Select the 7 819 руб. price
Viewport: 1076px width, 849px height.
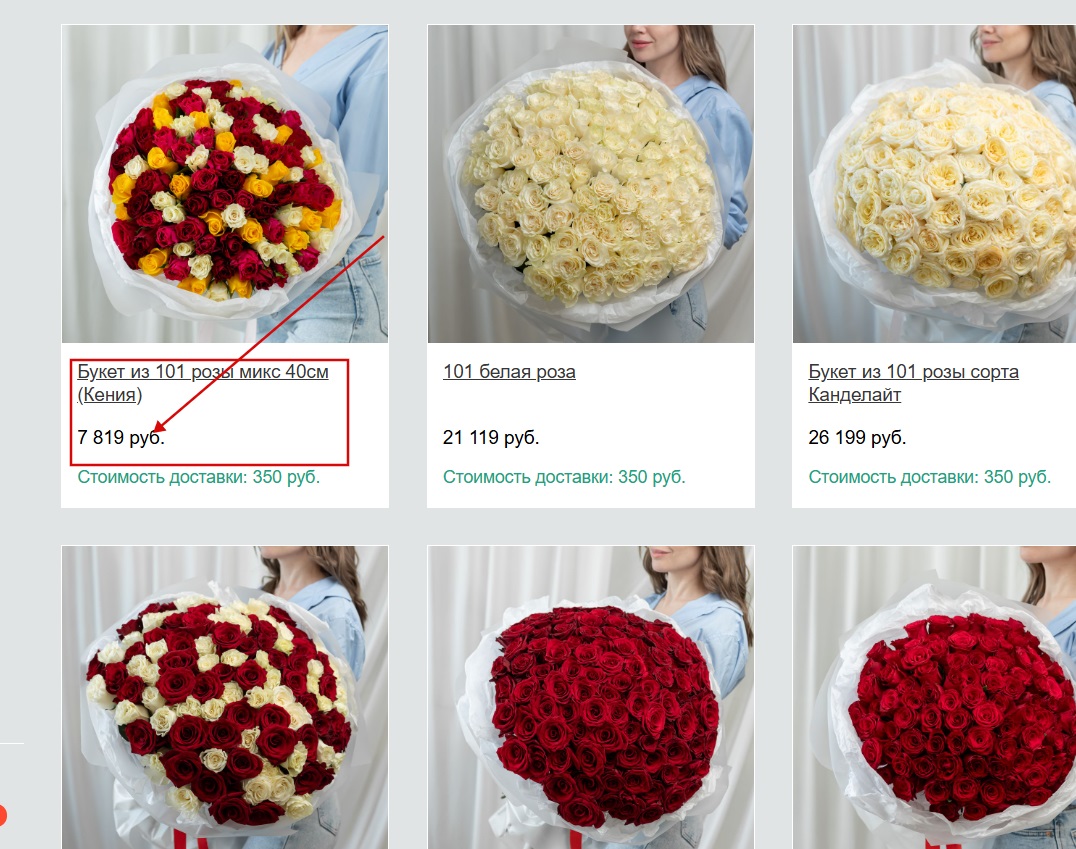121,437
